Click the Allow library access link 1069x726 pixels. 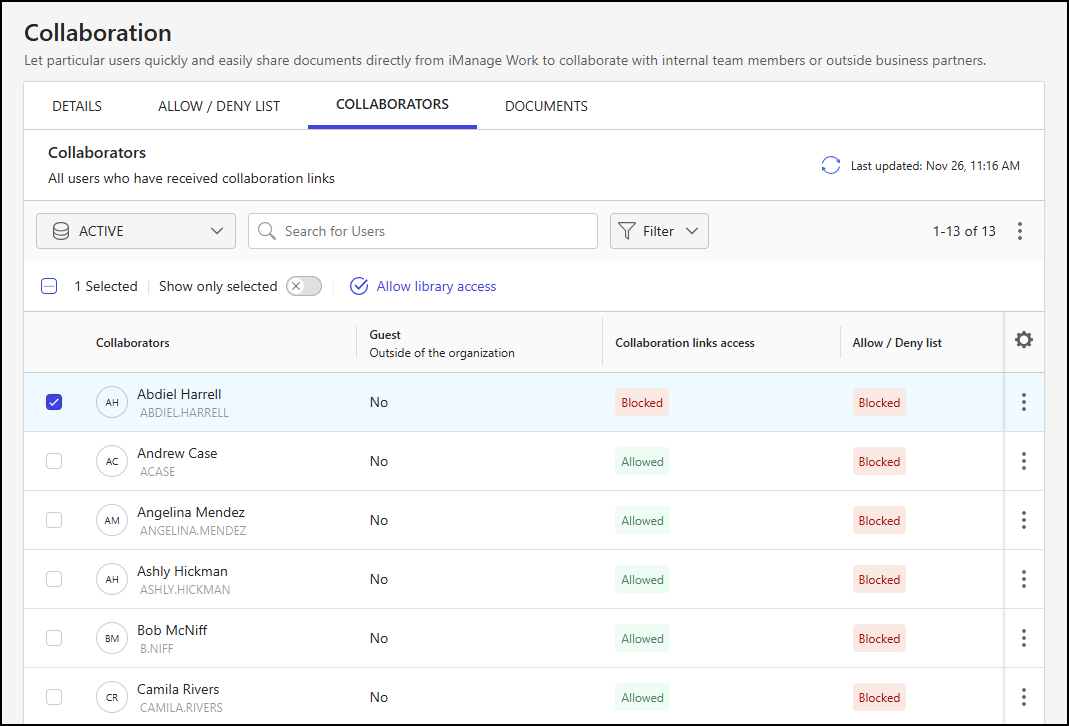(435, 286)
